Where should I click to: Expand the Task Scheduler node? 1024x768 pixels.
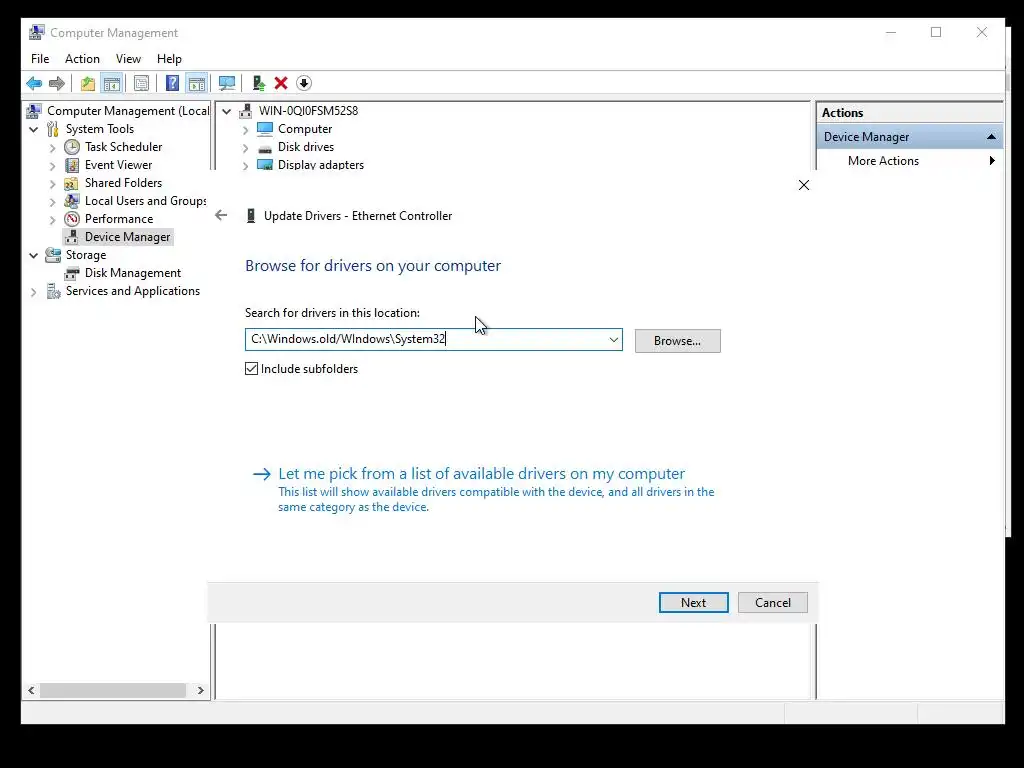[x=52, y=148]
